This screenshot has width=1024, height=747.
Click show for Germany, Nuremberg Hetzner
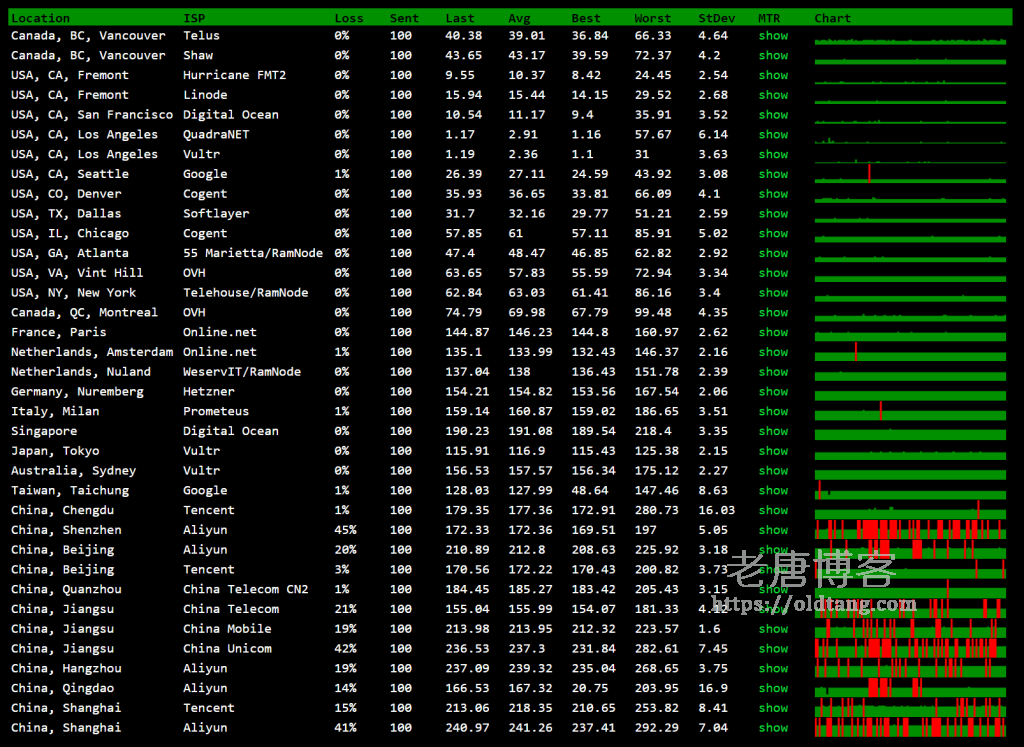click(773, 392)
